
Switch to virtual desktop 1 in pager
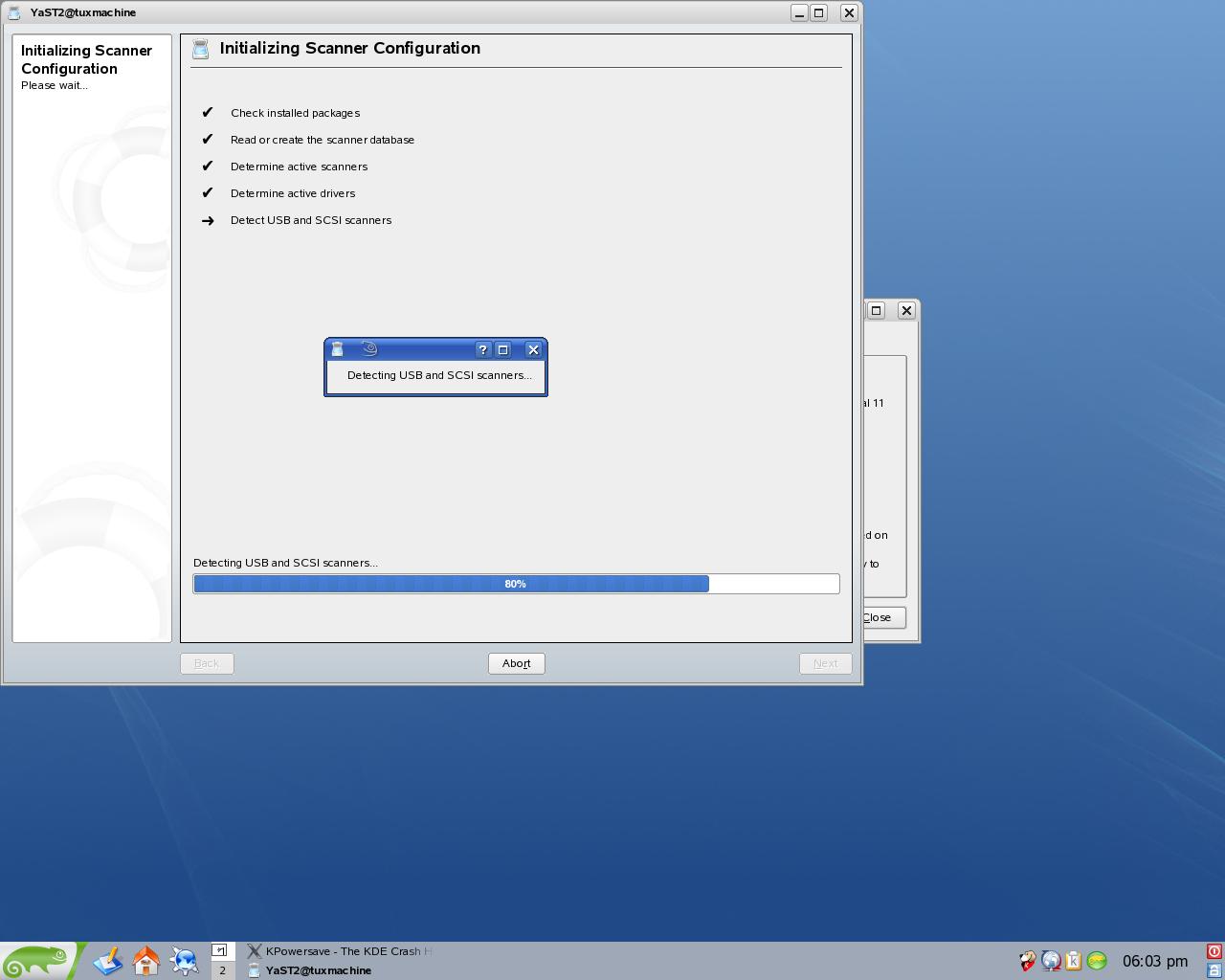pos(222,951)
